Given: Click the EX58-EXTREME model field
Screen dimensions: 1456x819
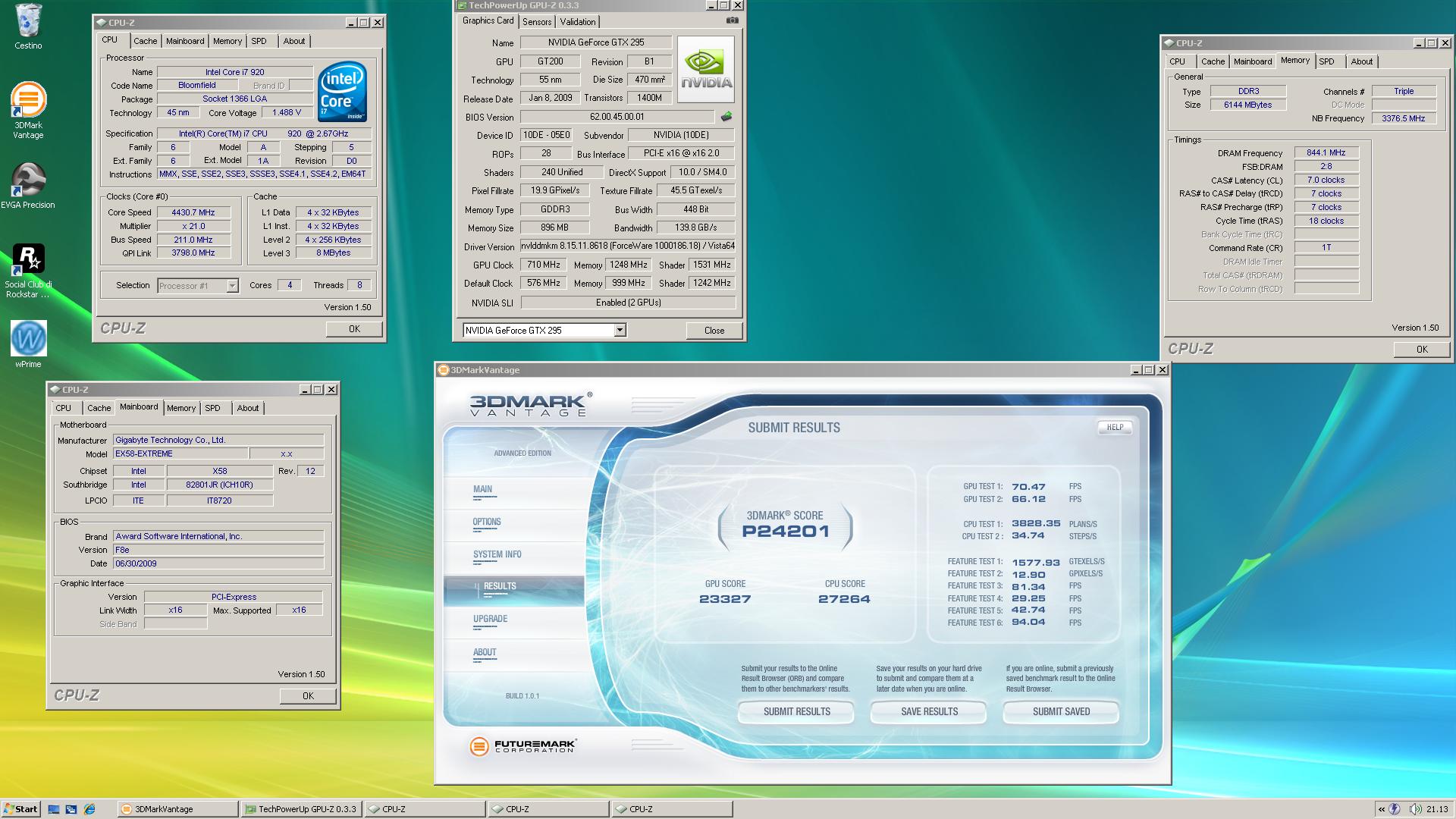Looking at the screenshot, I should [x=180, y=453].
